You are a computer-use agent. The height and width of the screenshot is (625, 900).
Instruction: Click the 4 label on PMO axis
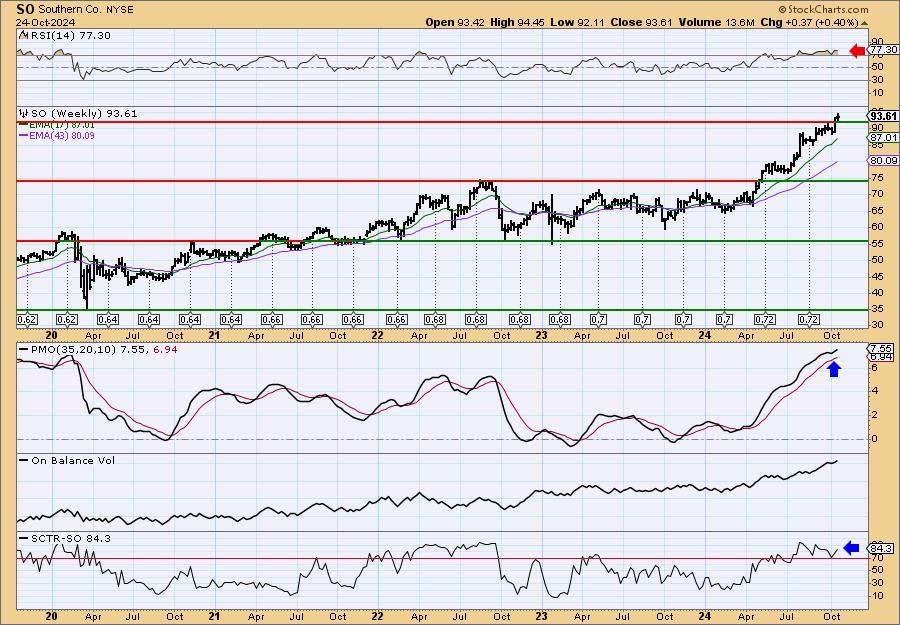pyautogui.click(x=874, y=391)
